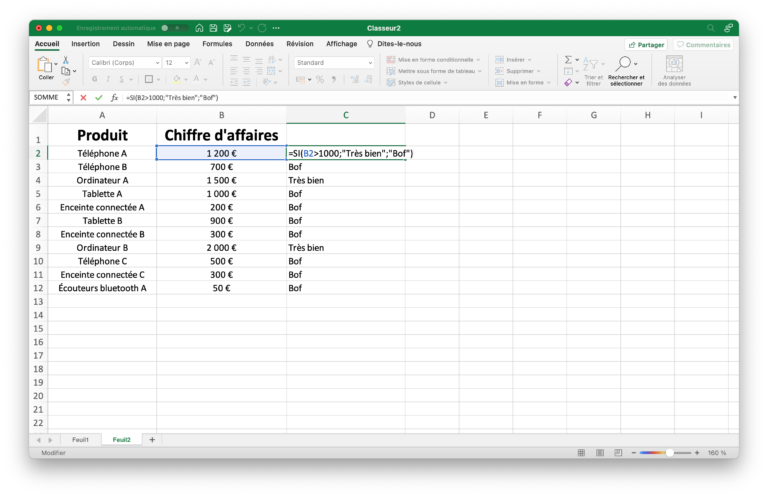768x497 pixels.
Task: Click the Redo icon in the title bar
Action: coord(263,28)
